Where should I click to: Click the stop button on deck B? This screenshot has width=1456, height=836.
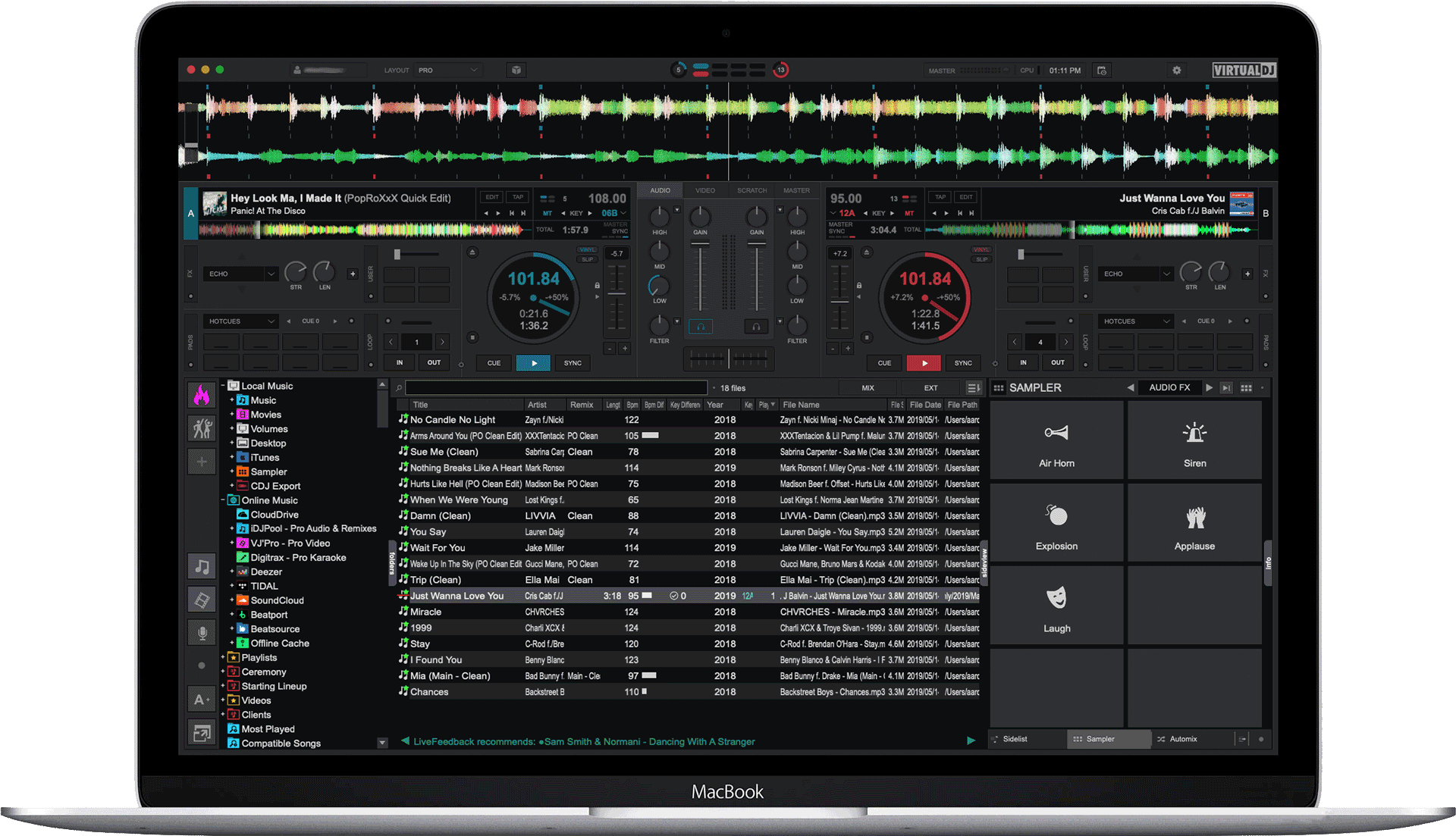[867, 337]
